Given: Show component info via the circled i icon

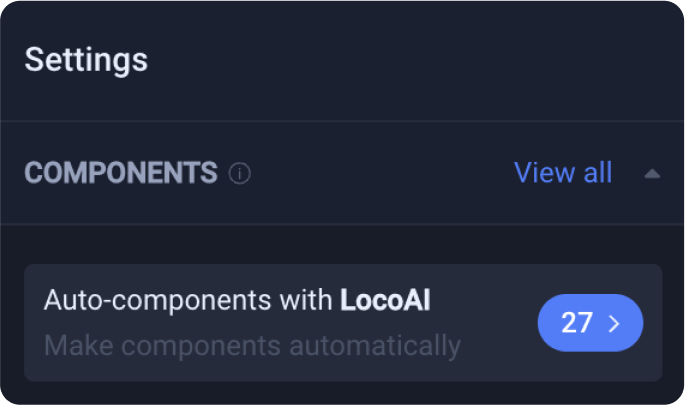Looking at the screenshot, I should [239, 173].
